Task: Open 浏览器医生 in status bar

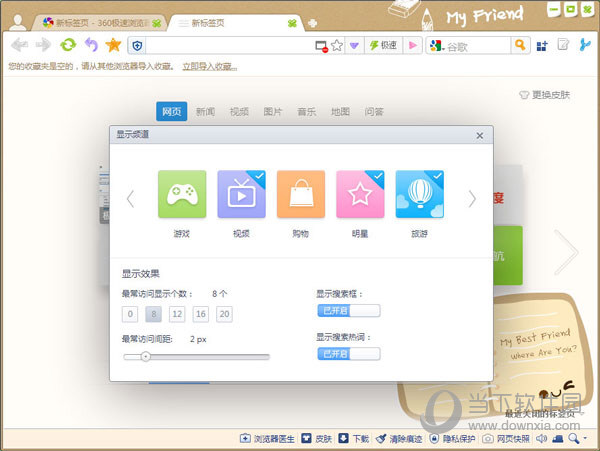Action: [x=267, y=438]
